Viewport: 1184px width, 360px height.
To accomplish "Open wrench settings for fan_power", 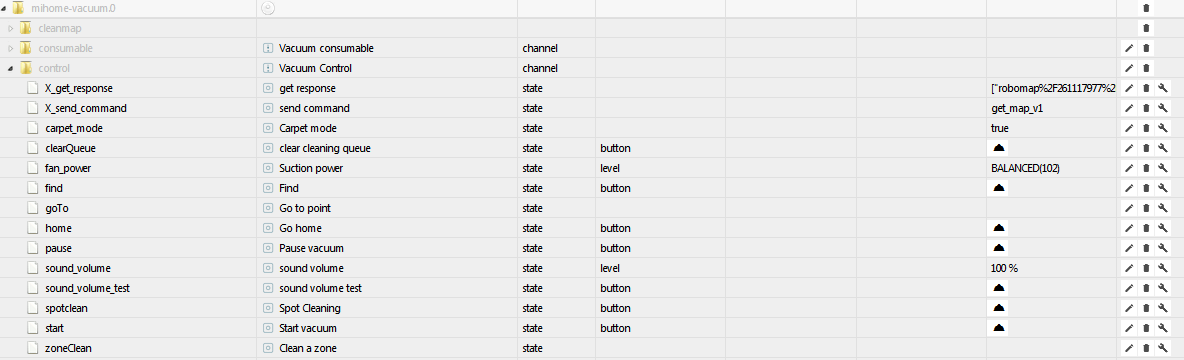I will (1163, 168).
